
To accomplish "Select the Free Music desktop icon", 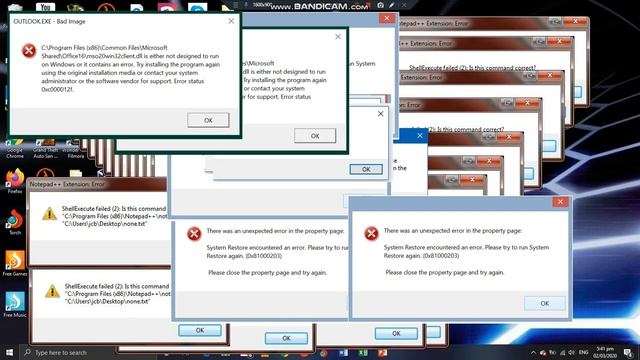I will (x=15, y=304).
